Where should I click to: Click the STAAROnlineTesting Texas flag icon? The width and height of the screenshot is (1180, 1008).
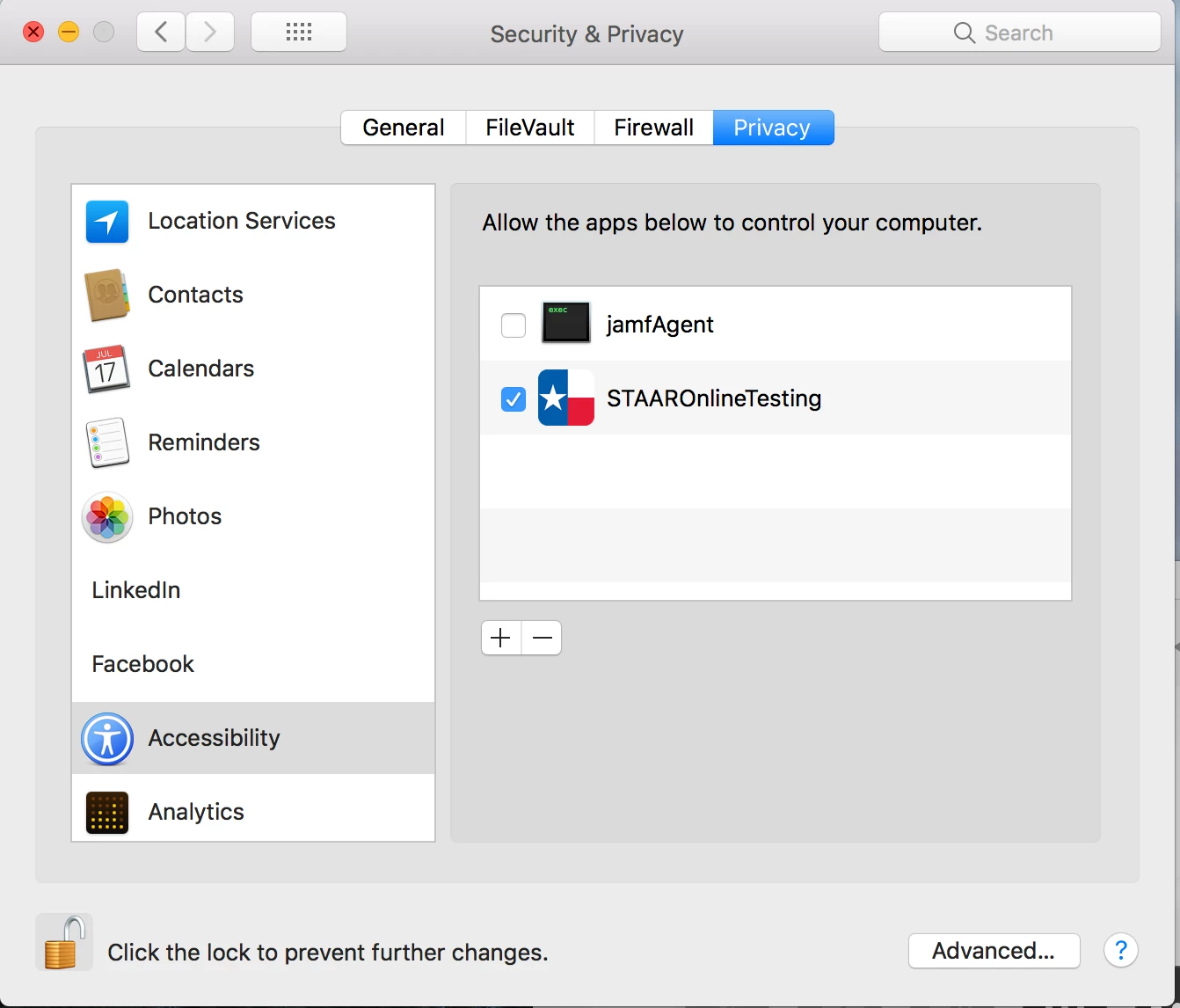pos(565,398)
